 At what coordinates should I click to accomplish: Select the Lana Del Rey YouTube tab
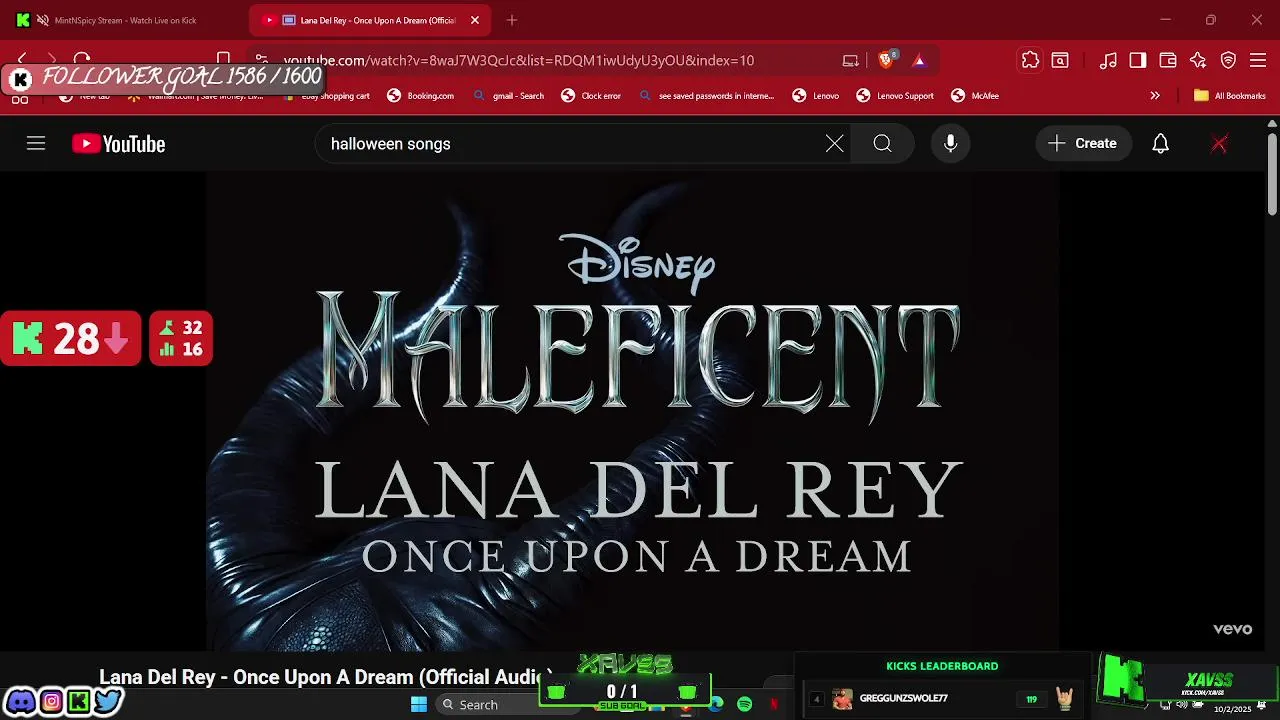coord(368,20)
